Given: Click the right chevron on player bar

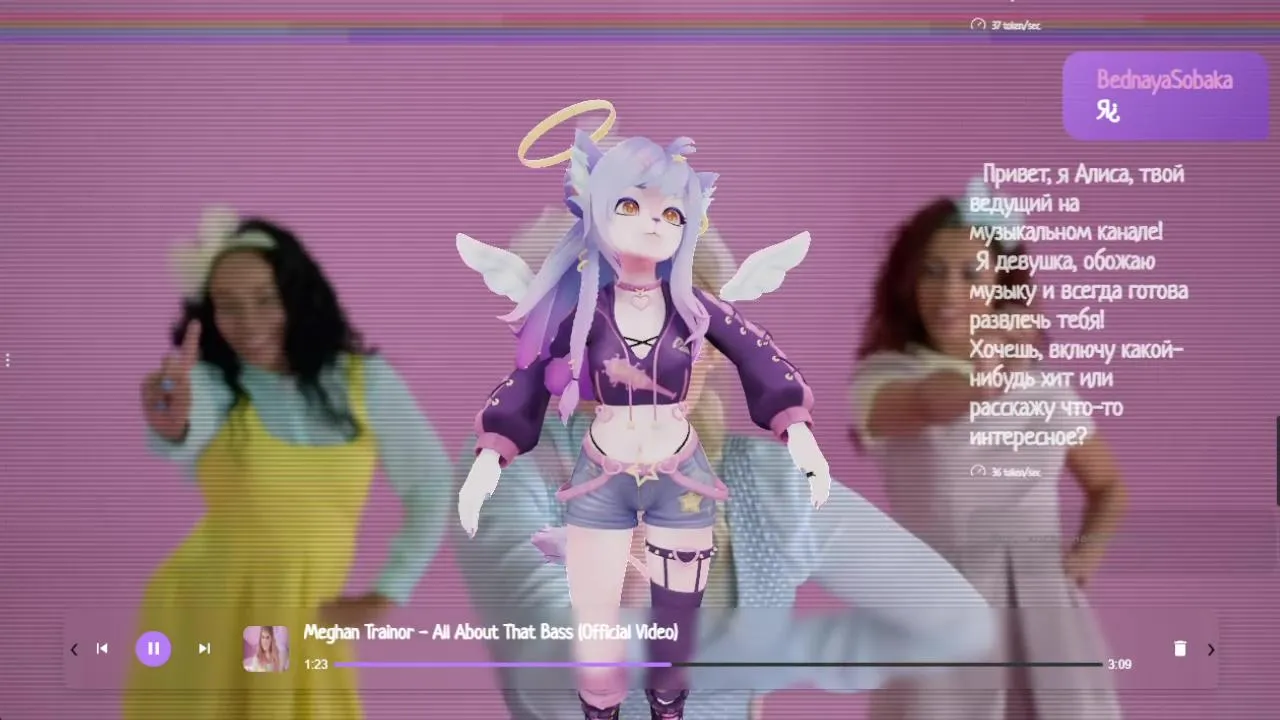Looking at the screenshot, I should tap(1211, 650).
